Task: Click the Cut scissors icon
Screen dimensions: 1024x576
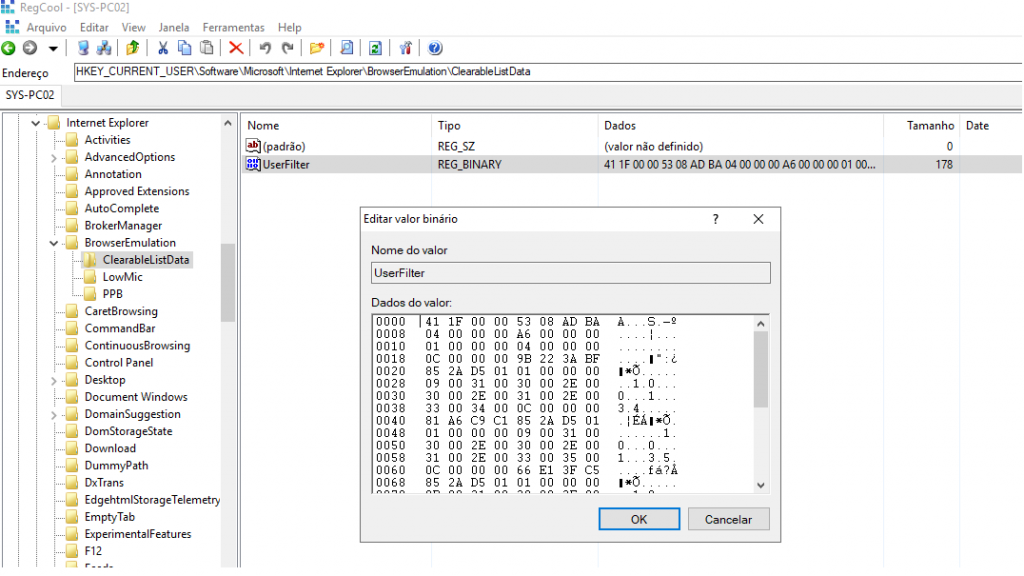Action: 163,48
